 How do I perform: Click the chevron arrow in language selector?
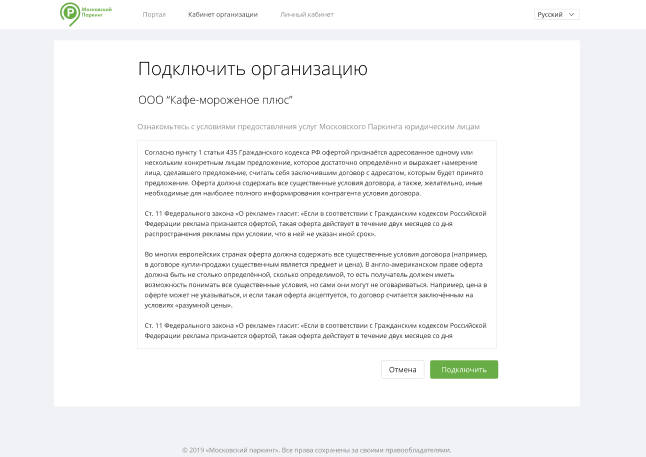click(572, 15)
